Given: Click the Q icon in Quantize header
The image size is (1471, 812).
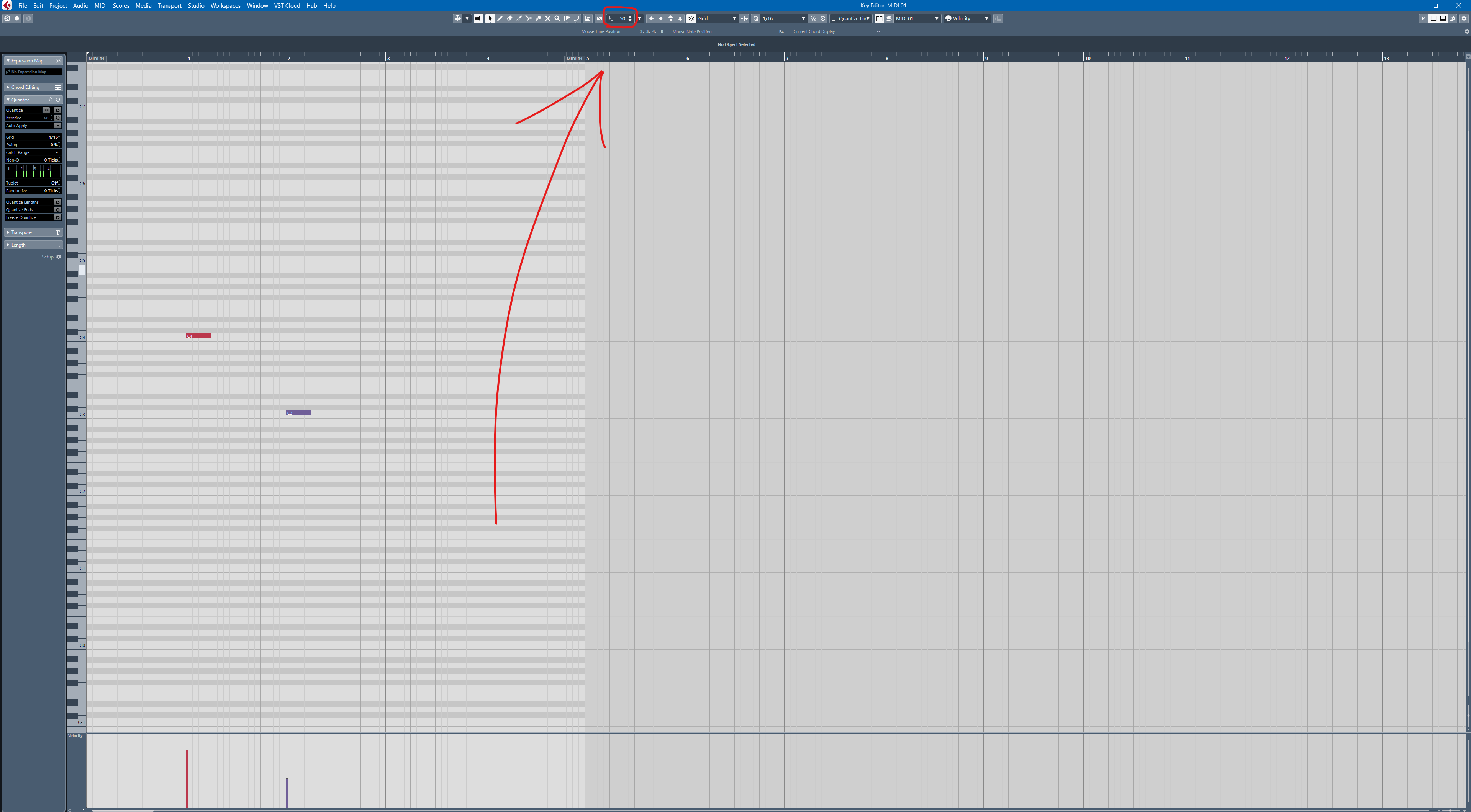Looking at the screenshot, I should tap(58, 99).
